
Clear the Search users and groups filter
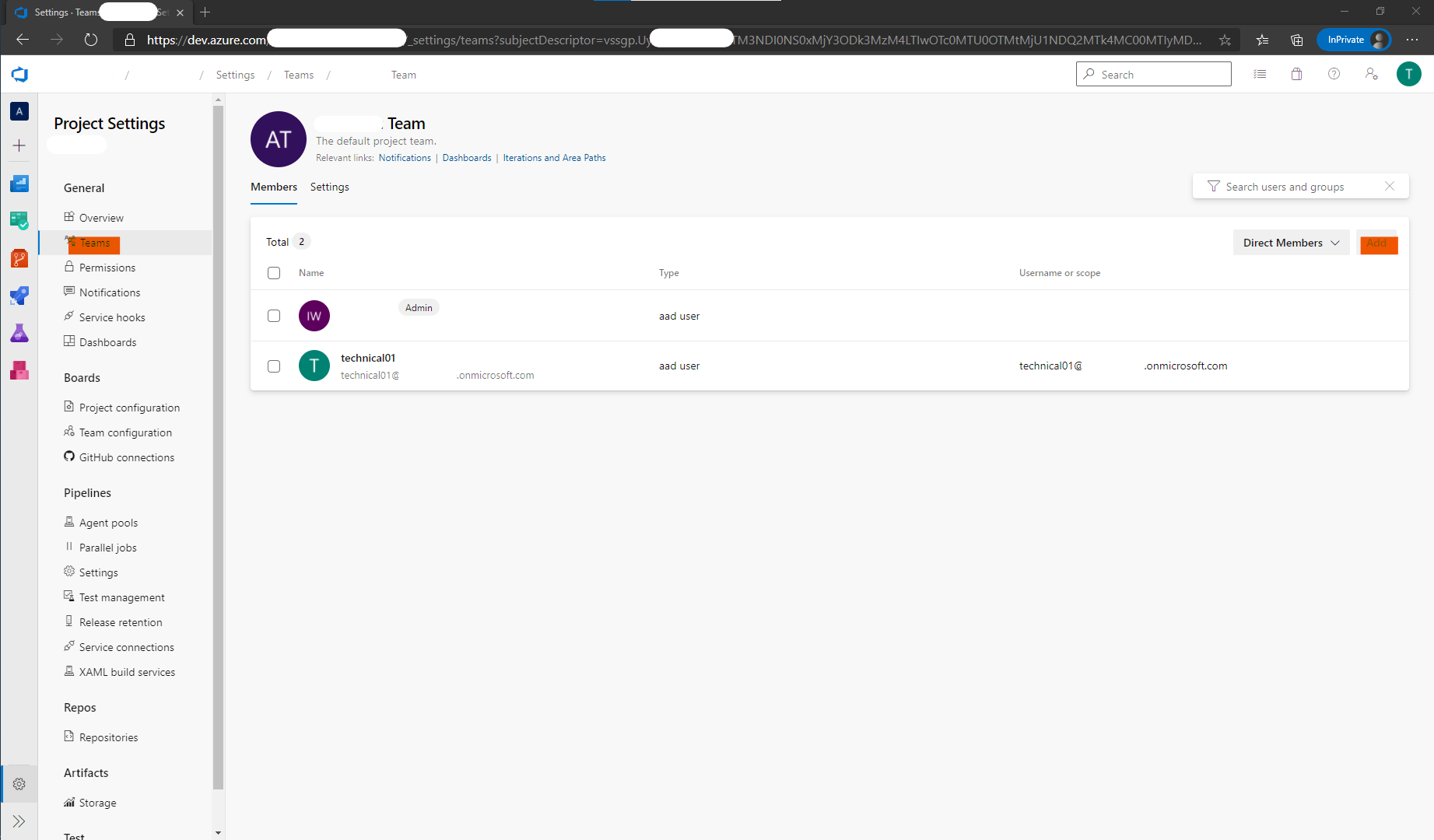click(1390, 187)
